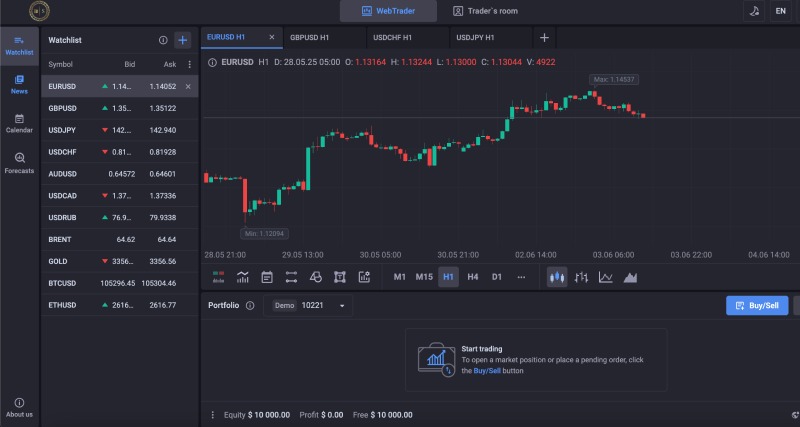
Task: Select the BTCUSD watchlist row
Action: [119, 283]
